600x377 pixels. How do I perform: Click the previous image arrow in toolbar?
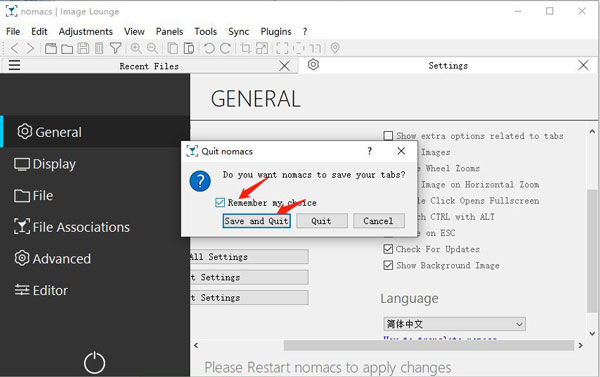click(15, 48)
